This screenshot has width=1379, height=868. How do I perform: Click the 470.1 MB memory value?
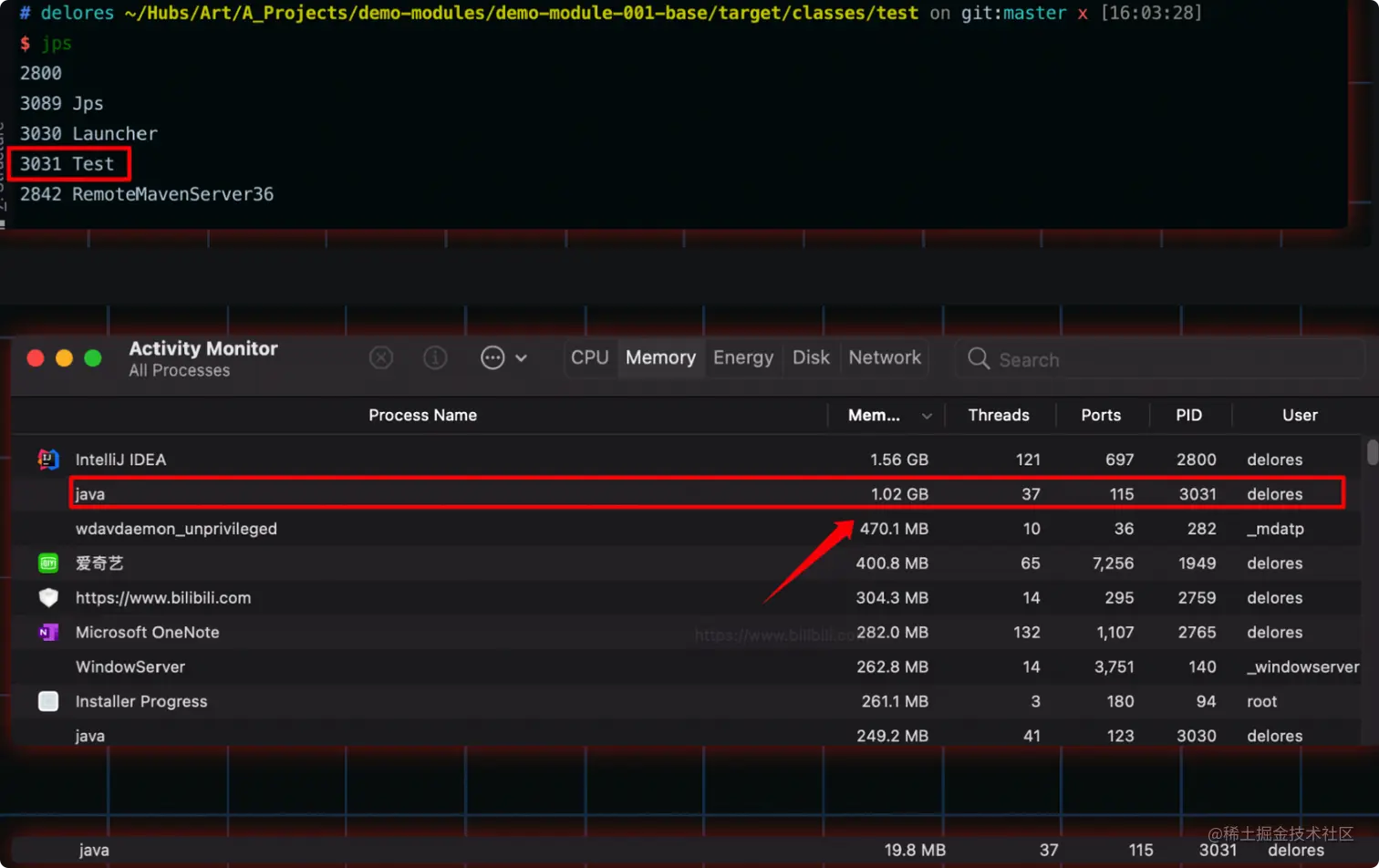(x=894, y=529)
